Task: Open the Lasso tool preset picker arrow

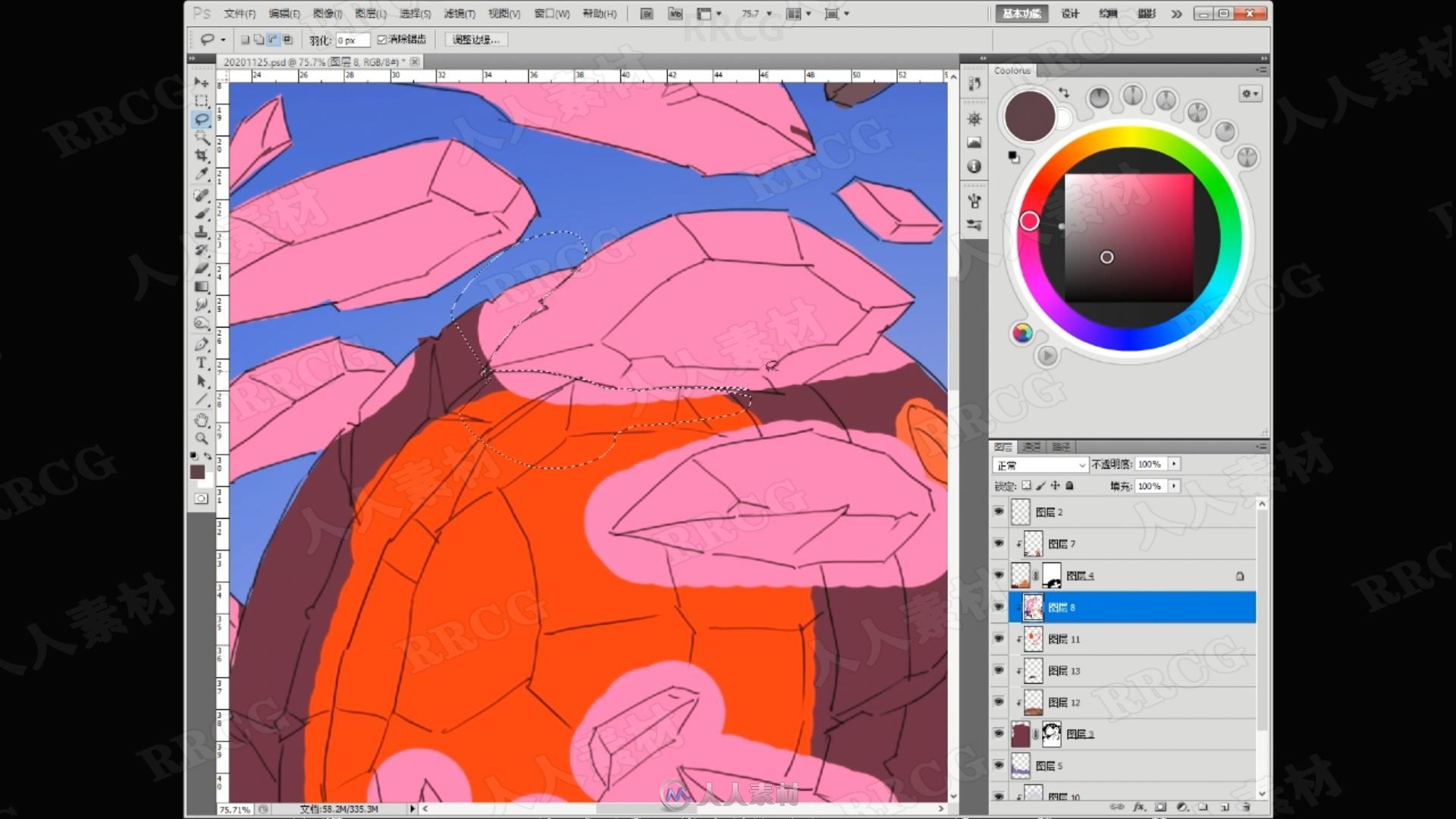Action: point(223,39)
